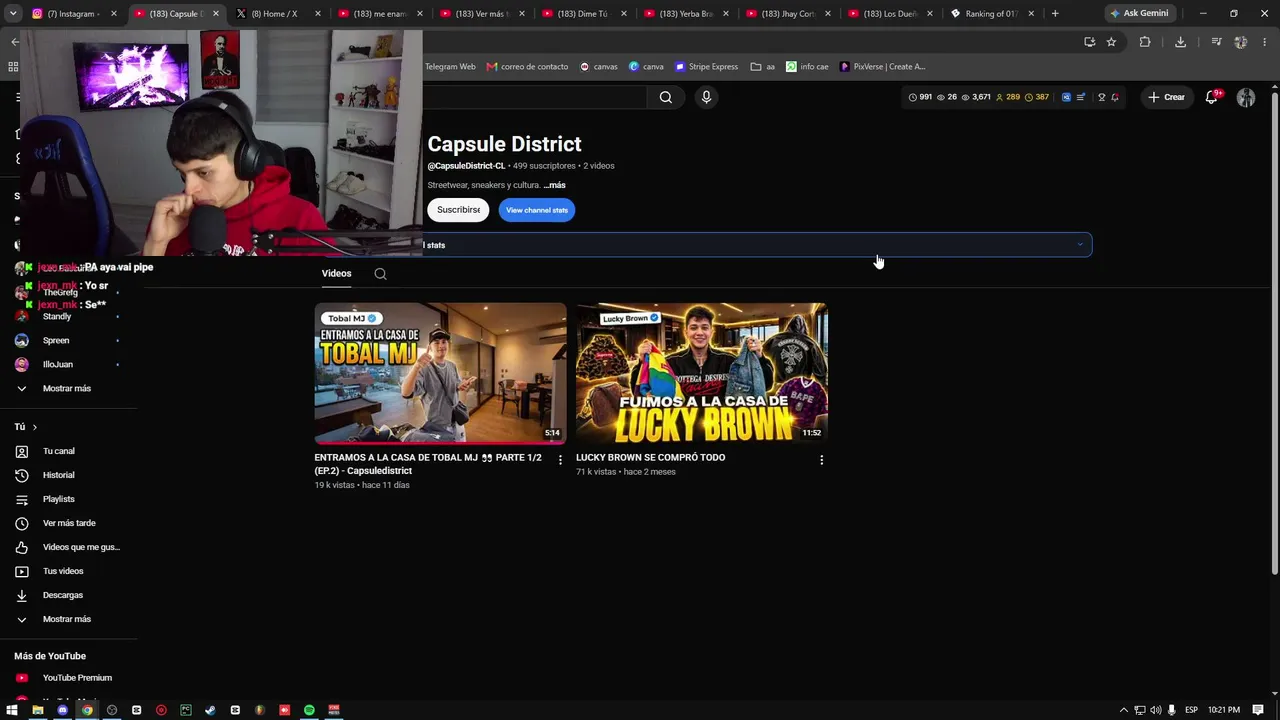1280x720 pixels.
Task: Expand channel description with ...más
Action: click(x=554, y=185)
